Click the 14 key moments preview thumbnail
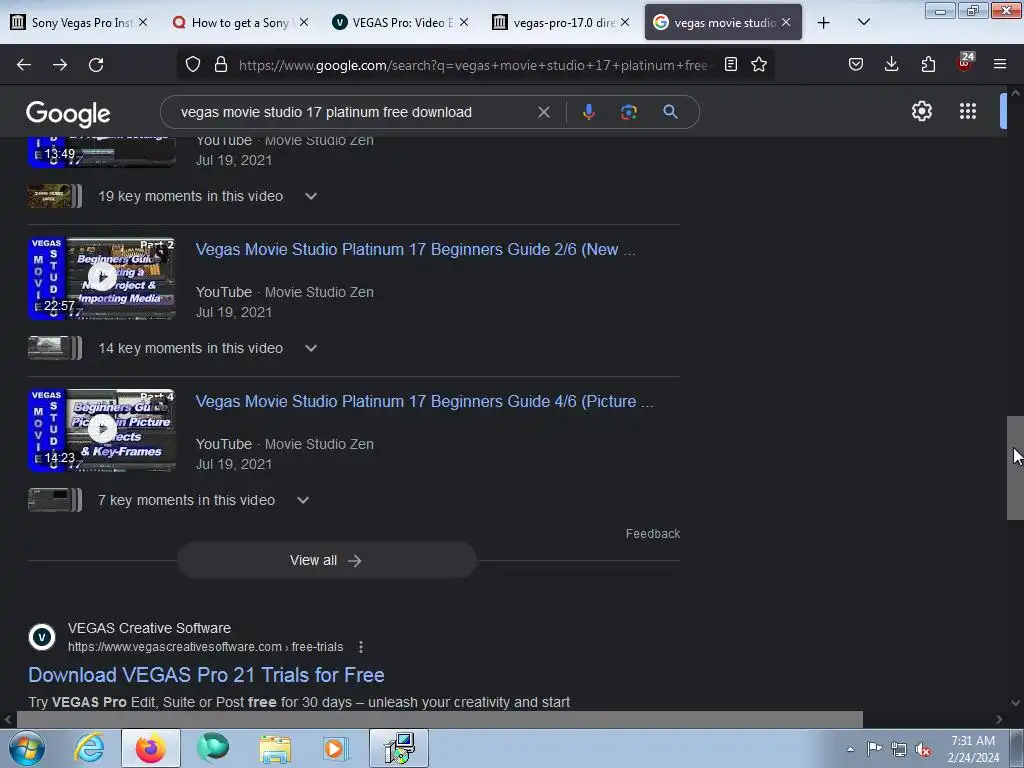1024x768 pixels. 55,348
